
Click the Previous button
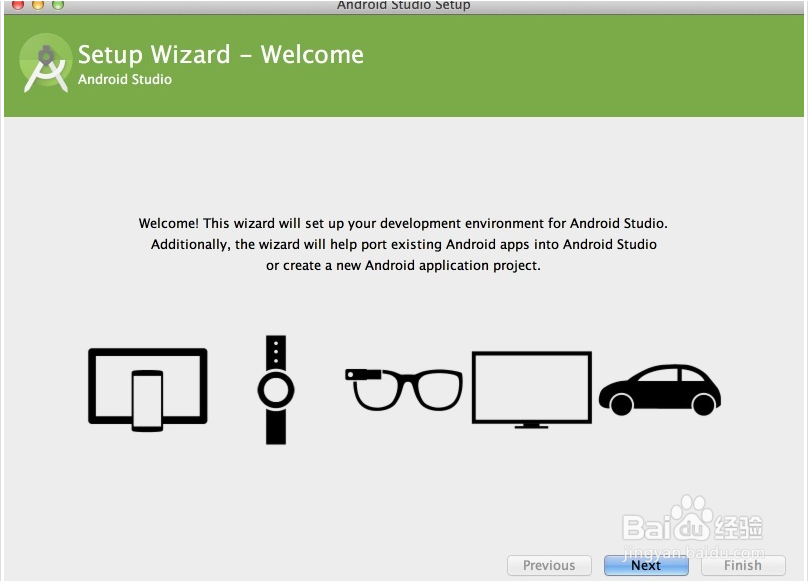tap(549, 565)
